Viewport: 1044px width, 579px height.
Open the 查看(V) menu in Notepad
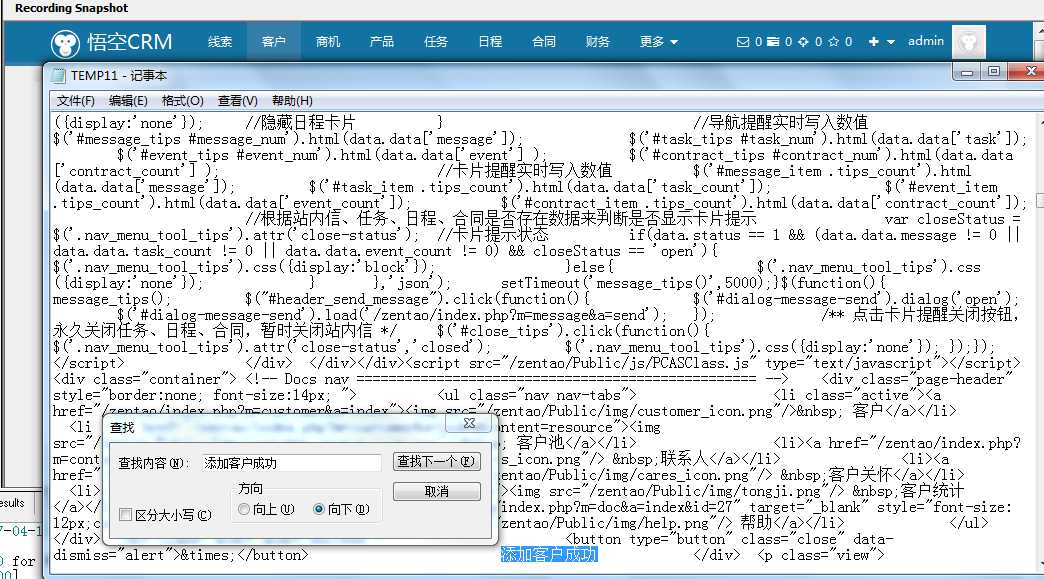tap(237, 101)
